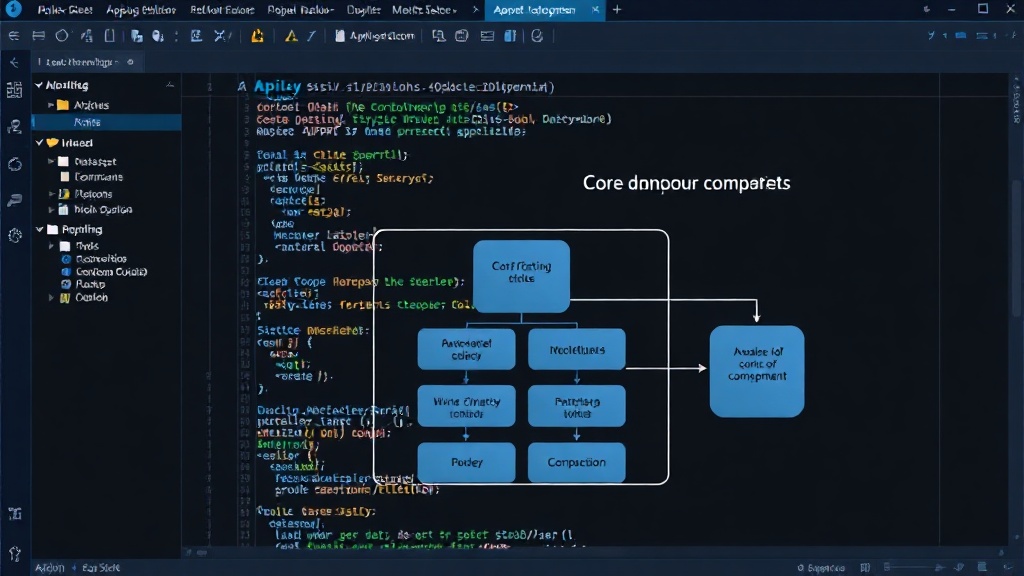Open the hamburger menu icon in the toolbar
1024x576 pixels.
[14, 36]
